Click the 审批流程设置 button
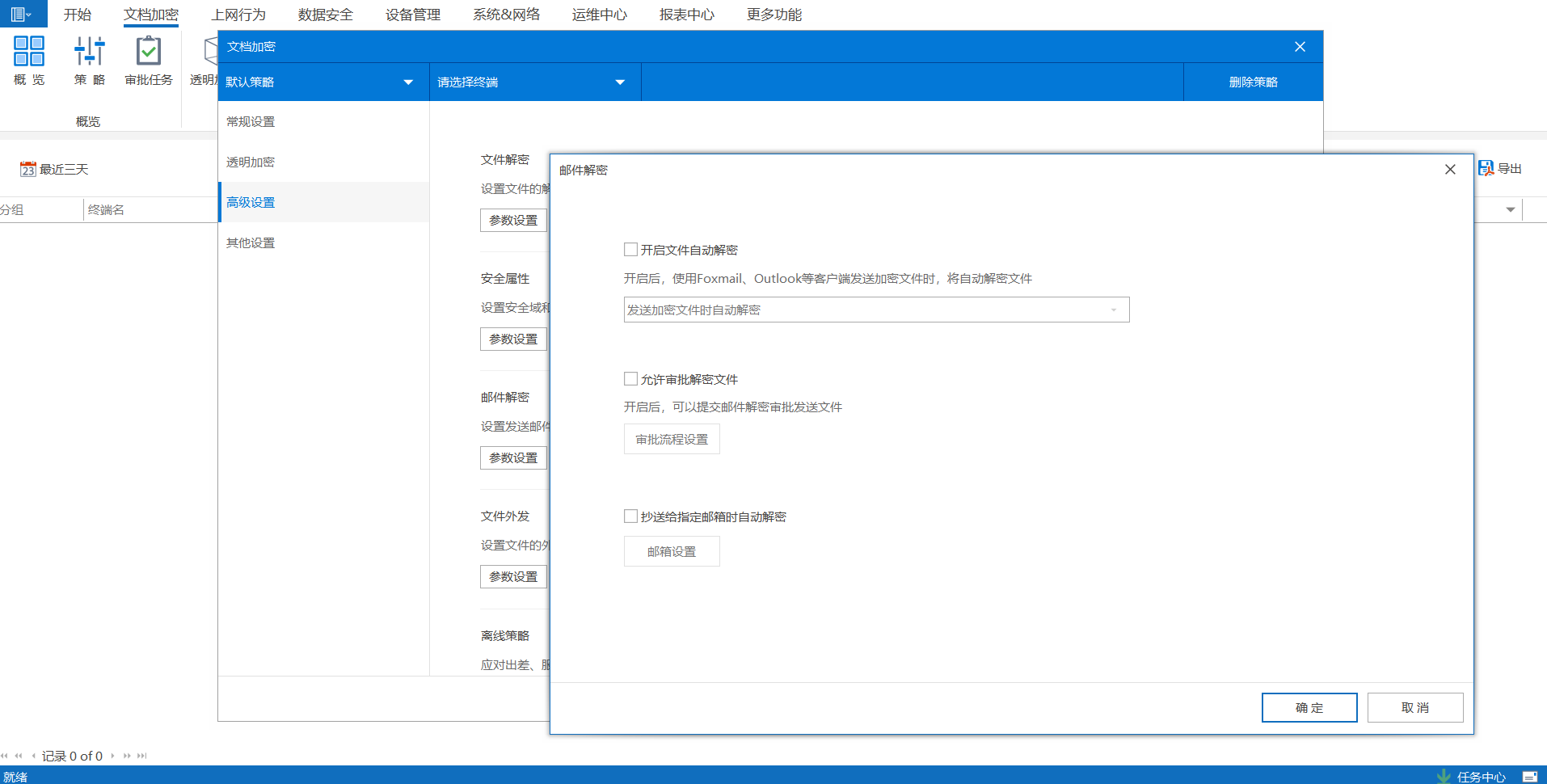Image resolution: width=1547 pixels, height=784 pixels. pos(671,440)
